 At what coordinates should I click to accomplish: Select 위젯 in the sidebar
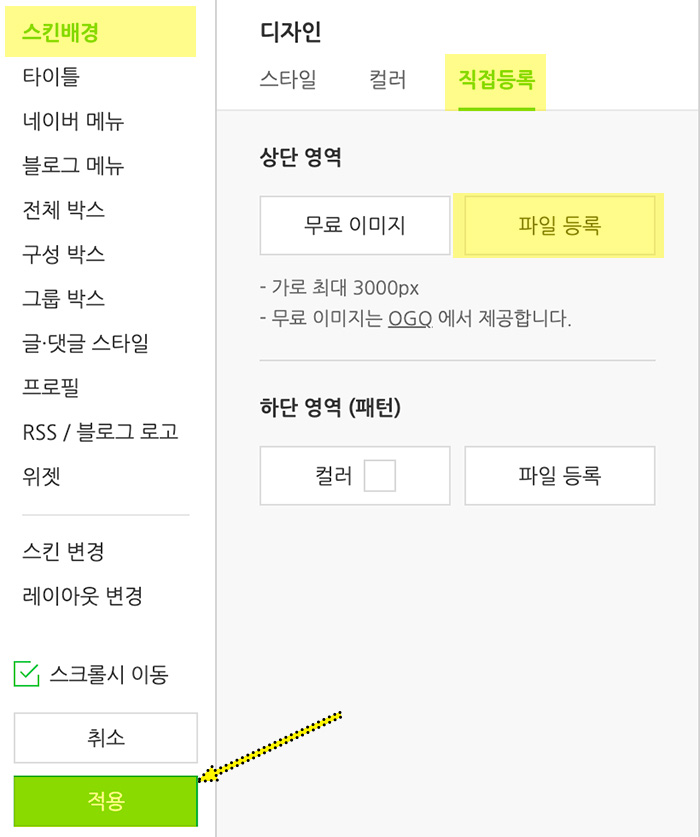(x=40, y=476)
